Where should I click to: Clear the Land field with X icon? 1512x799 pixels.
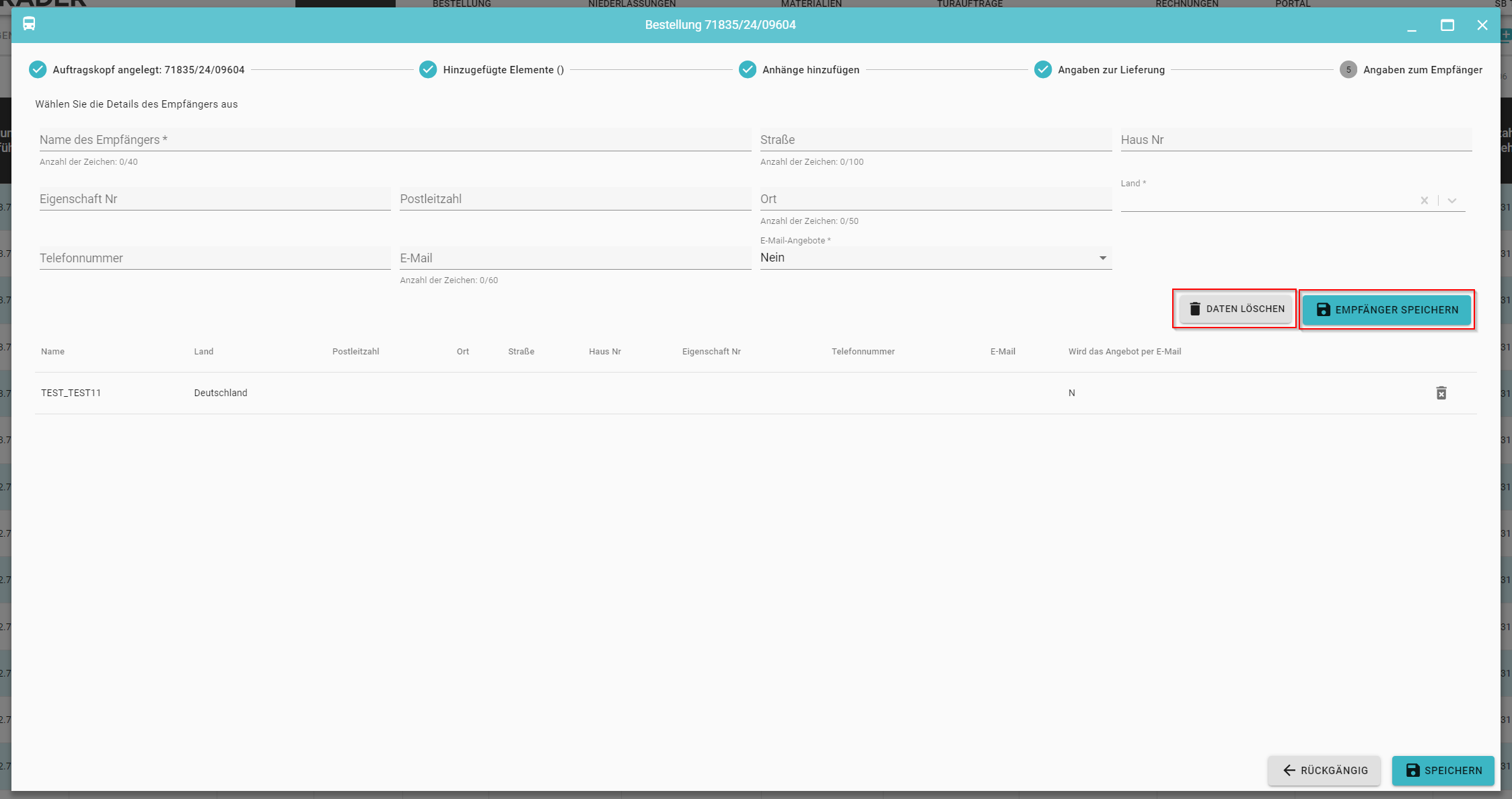(x=1424, y=200)
